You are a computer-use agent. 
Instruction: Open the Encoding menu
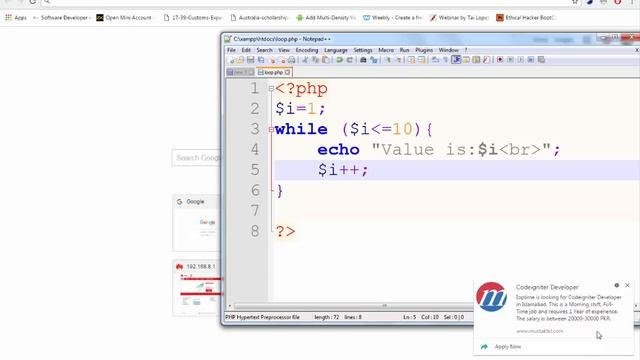[307, 50]
